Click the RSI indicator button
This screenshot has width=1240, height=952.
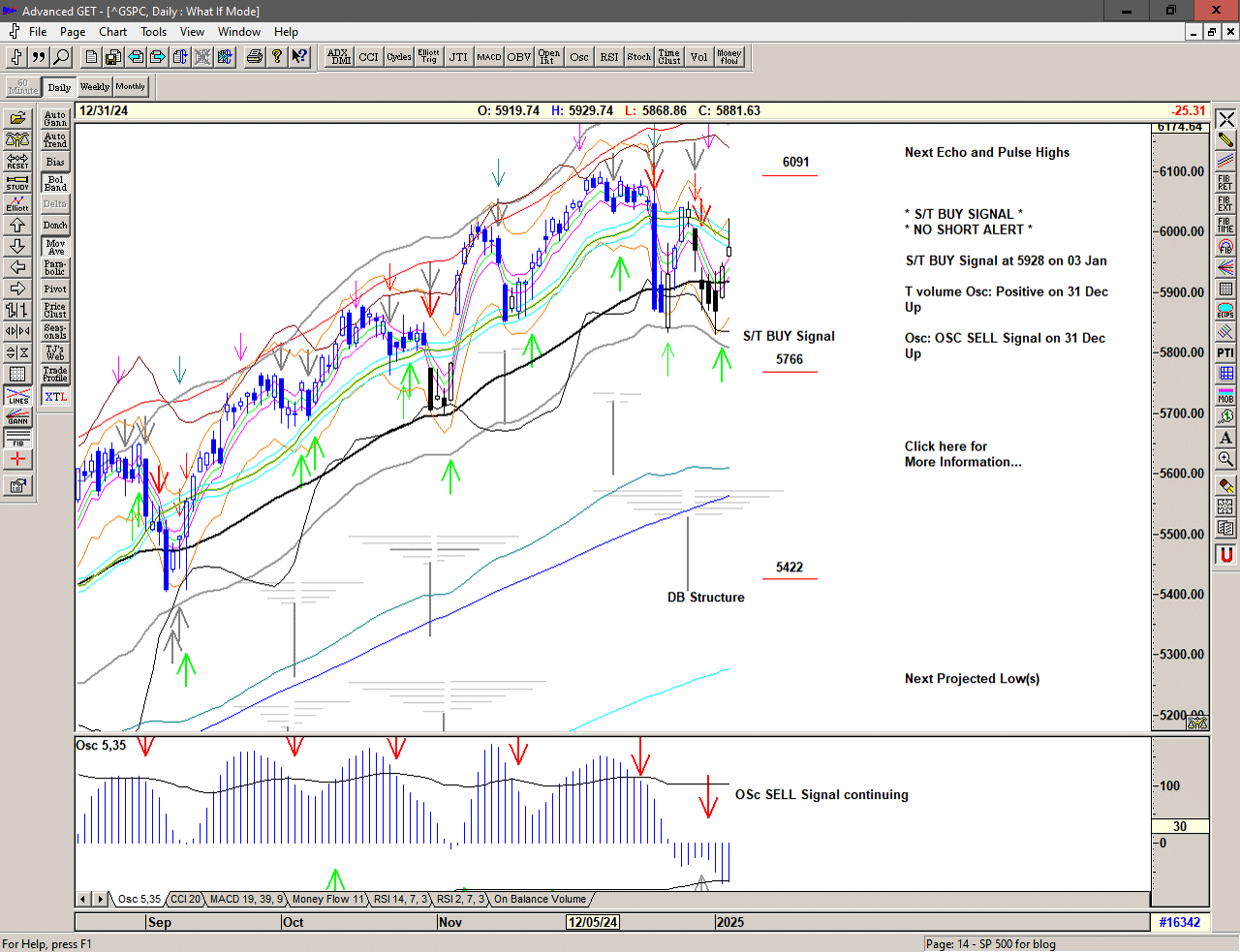click(x=608, y=57)
